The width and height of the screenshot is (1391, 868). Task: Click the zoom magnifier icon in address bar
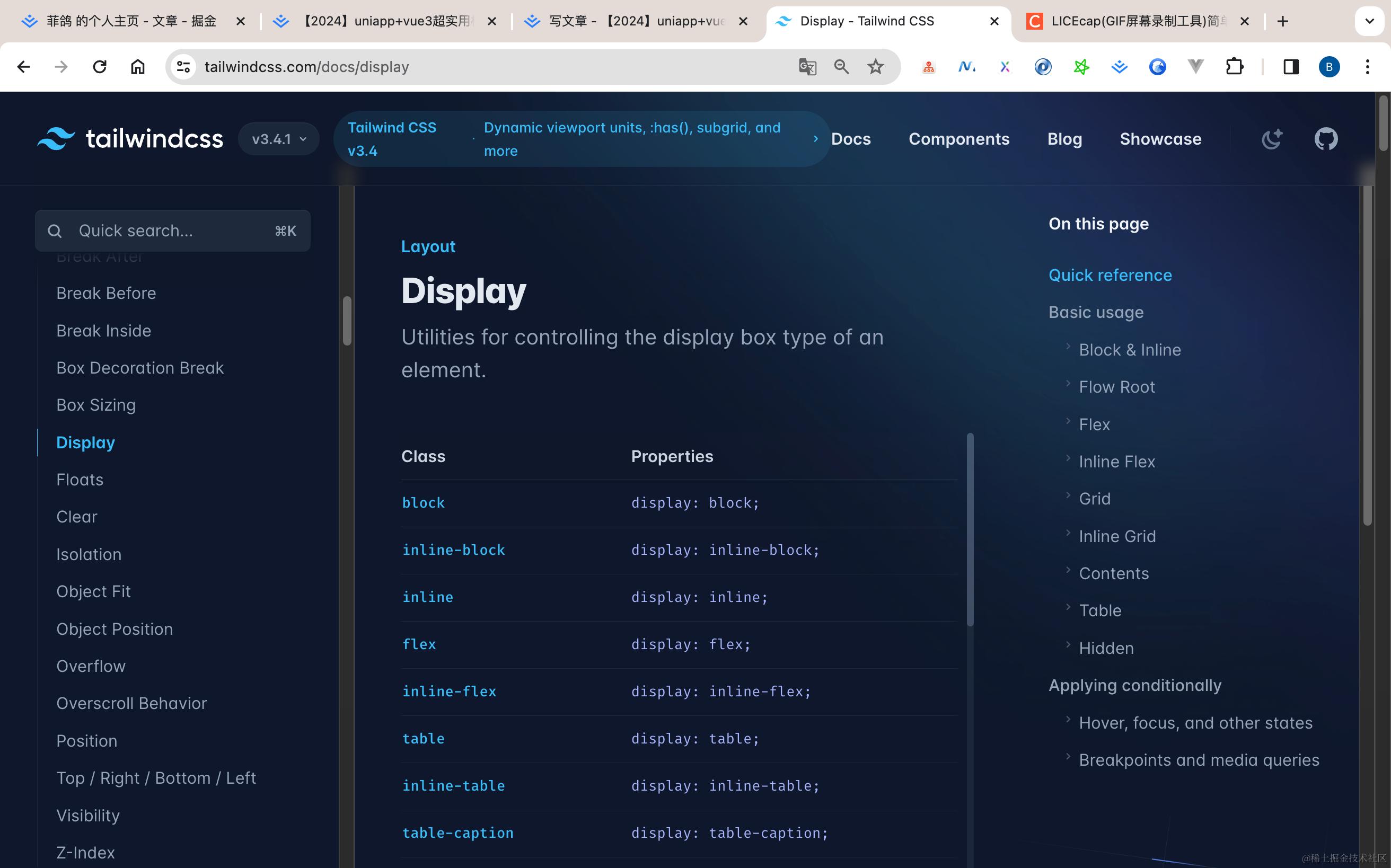(x=841, y=67)
